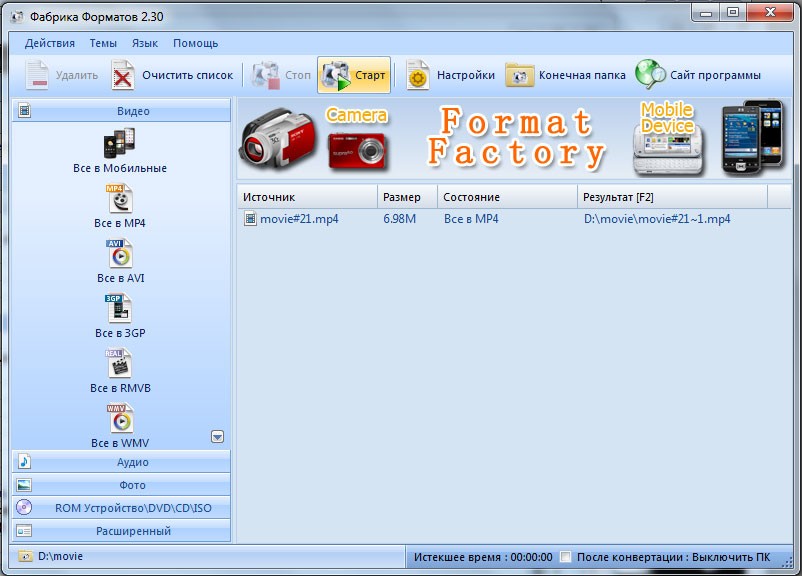Choose the Все в AVI converter icon
This screenshot has height=576, width=802.
pos(120,254)
